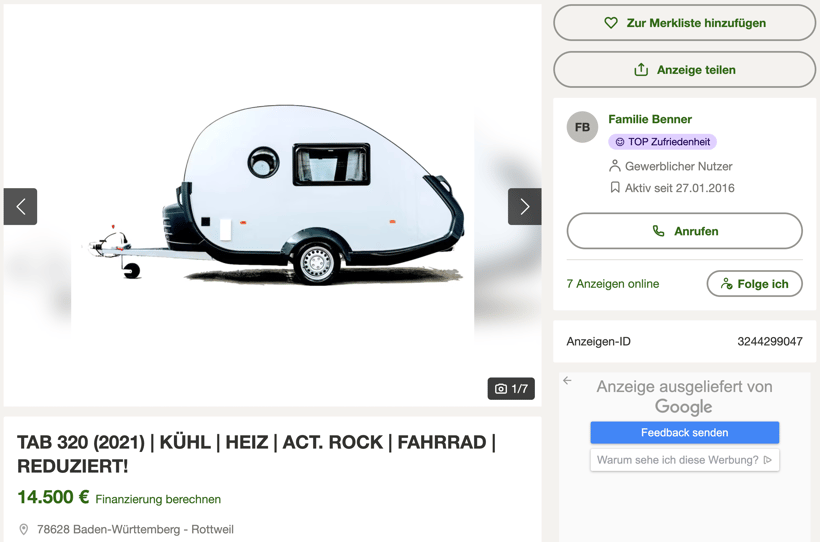The width and height of the screenshot is (820, 542).
Task: Click the back arrow in the Google ad
Action: (x=567, y=381)
